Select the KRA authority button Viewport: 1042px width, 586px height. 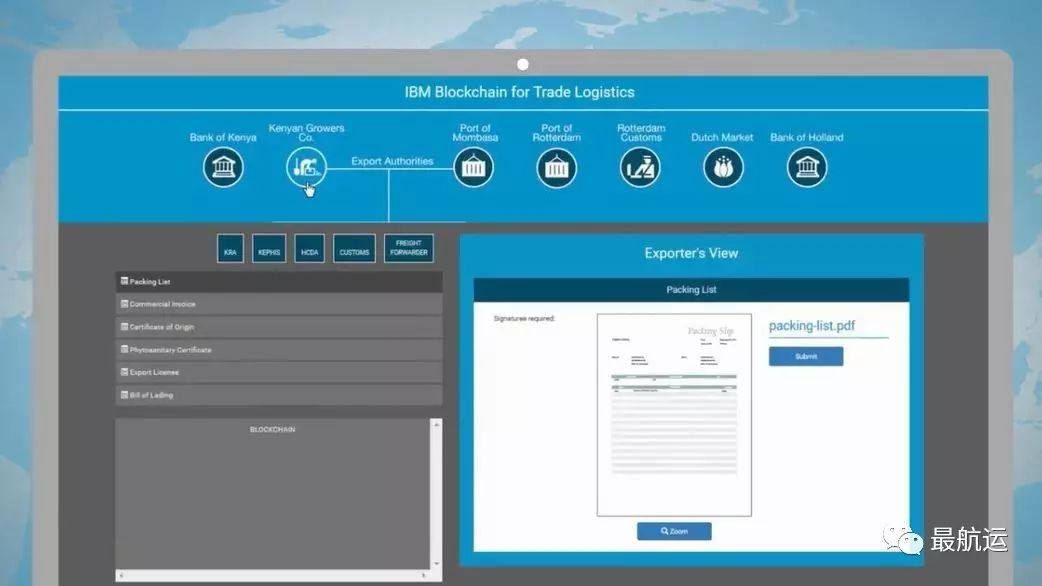(230, 248)
